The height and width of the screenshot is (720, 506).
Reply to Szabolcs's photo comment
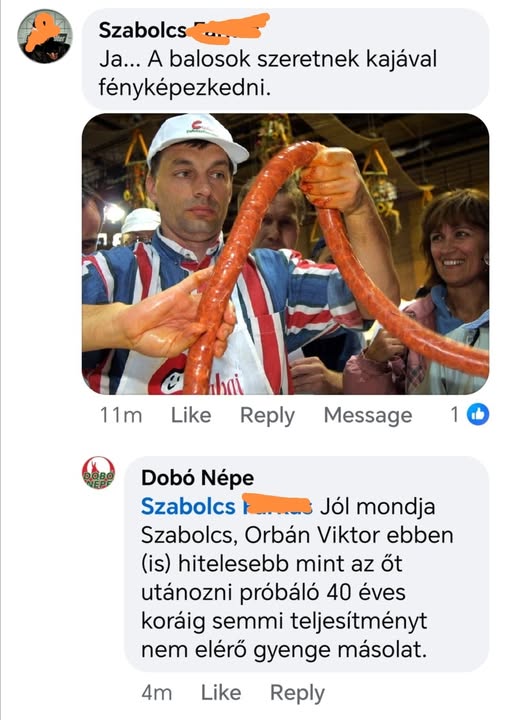pos(267,416)
